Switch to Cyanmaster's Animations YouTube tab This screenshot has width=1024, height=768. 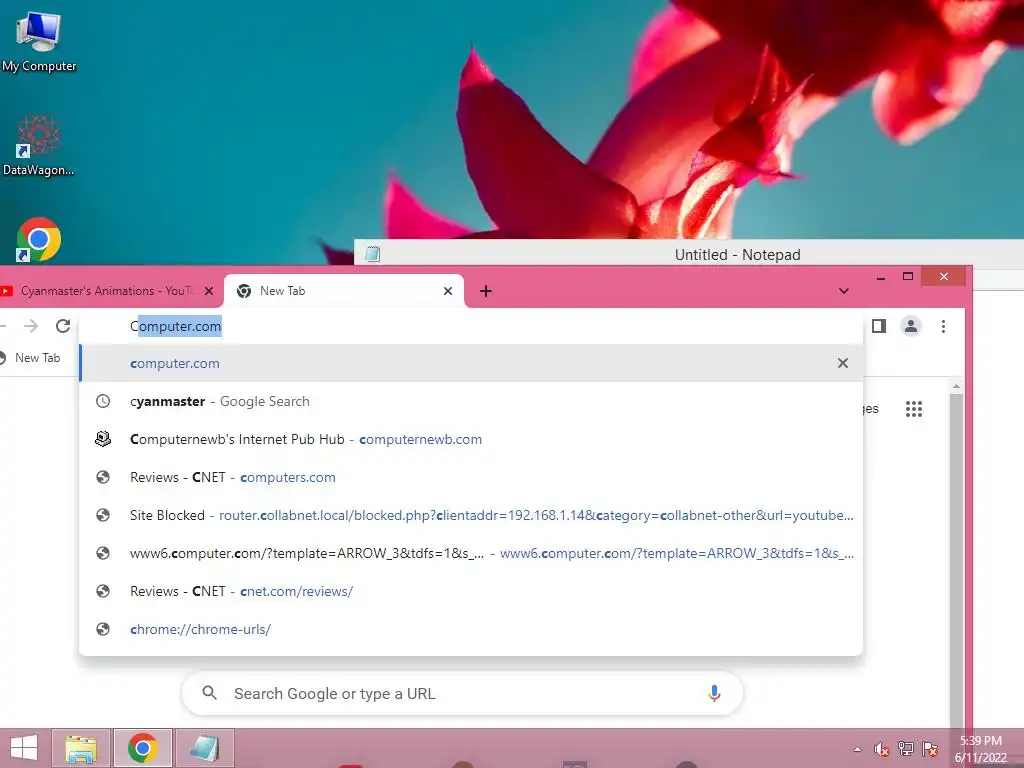coord(104,291)
